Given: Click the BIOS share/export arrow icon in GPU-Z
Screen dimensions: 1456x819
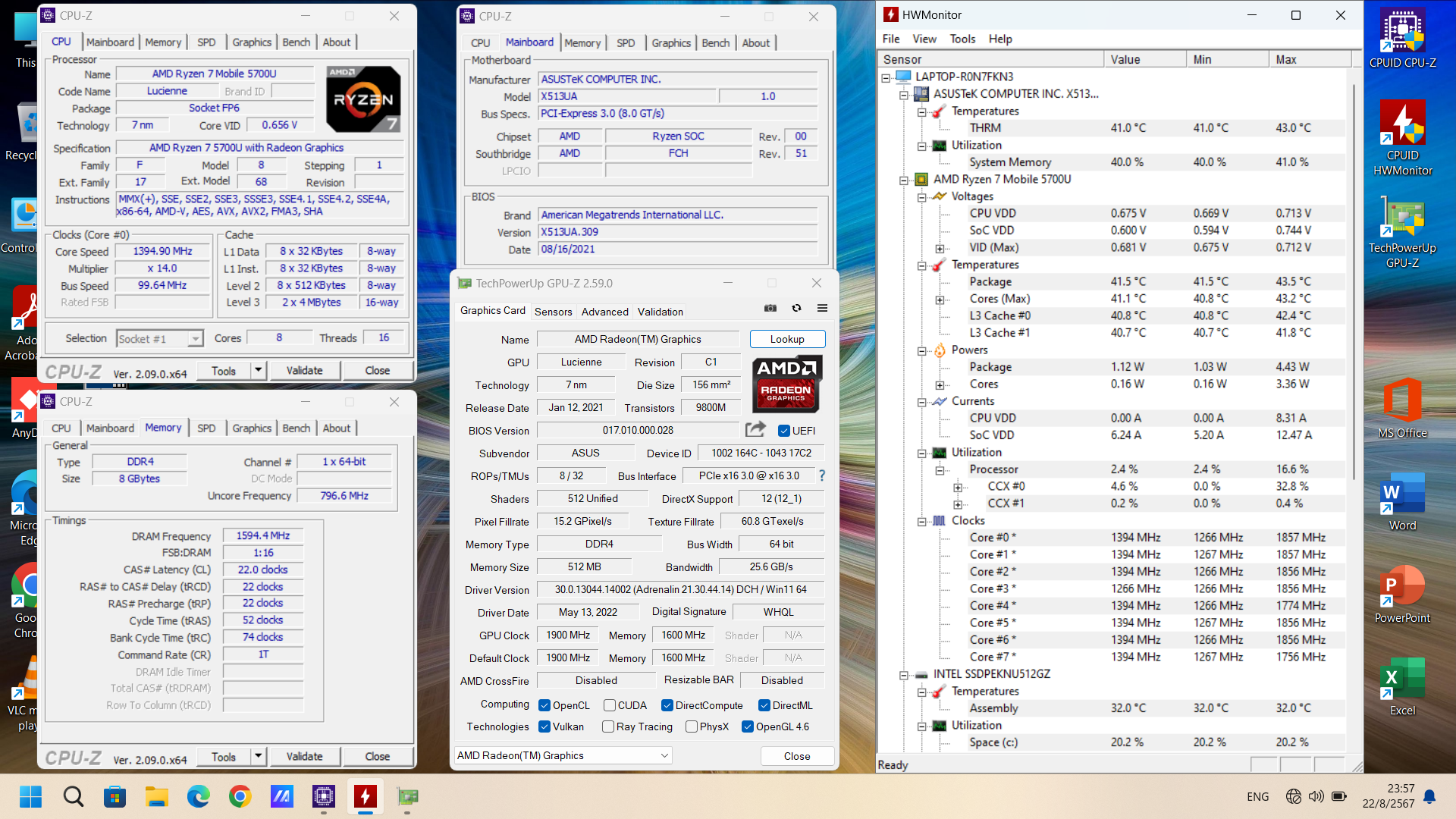Looking at the screenshot, I should 755,430.
